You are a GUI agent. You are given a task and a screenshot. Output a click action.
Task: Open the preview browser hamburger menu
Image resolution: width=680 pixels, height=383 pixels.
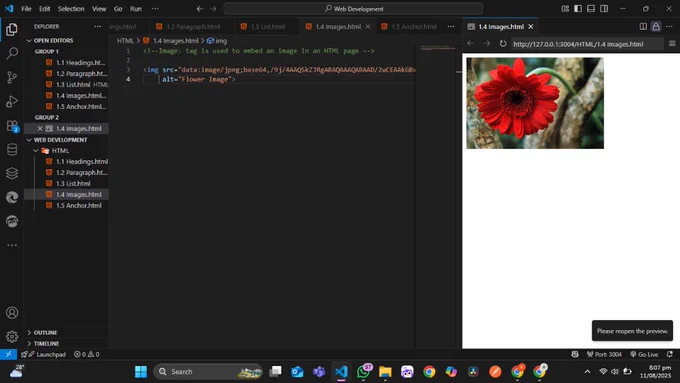pos(672,44)
